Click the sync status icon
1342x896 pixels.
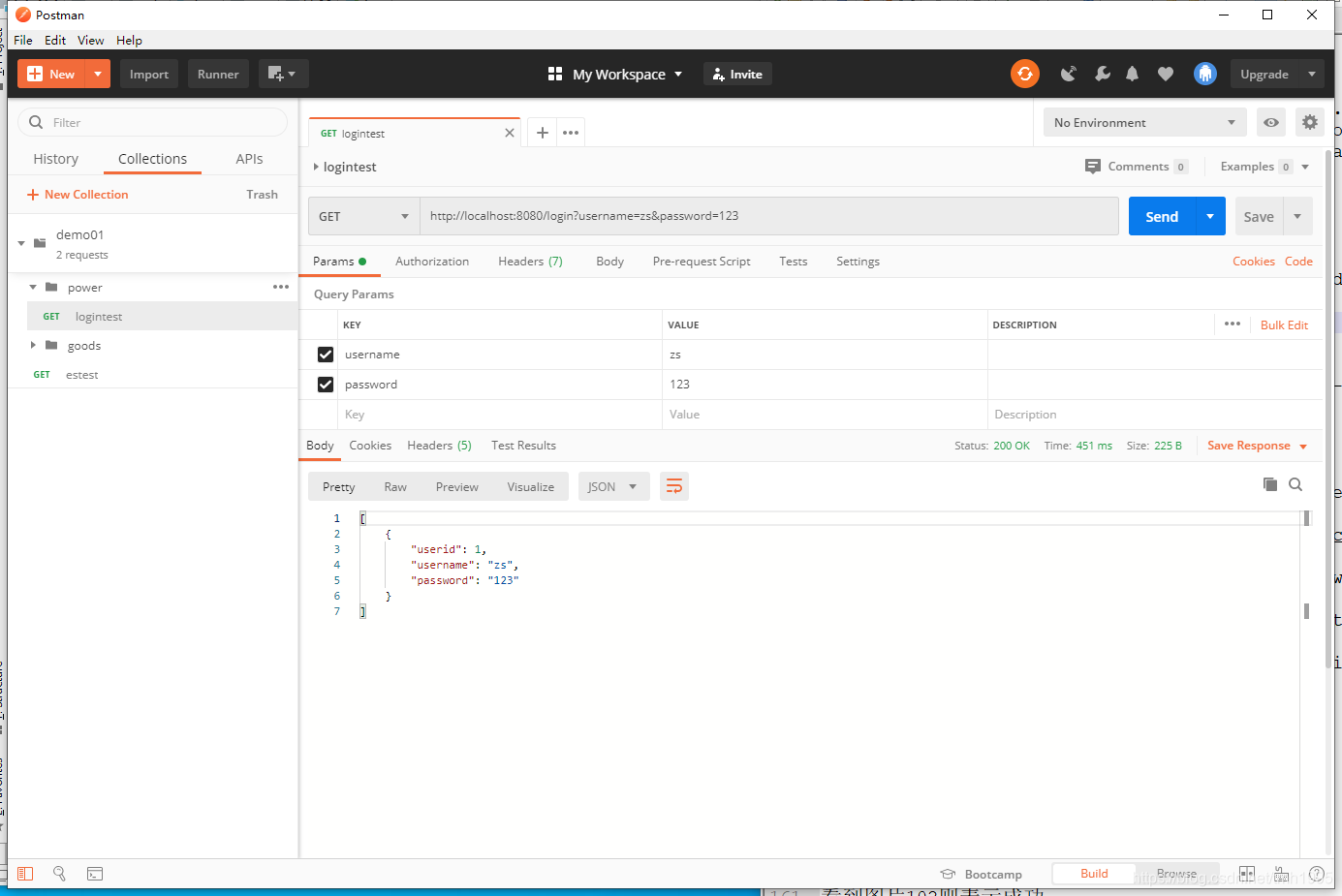point(1024,74)
